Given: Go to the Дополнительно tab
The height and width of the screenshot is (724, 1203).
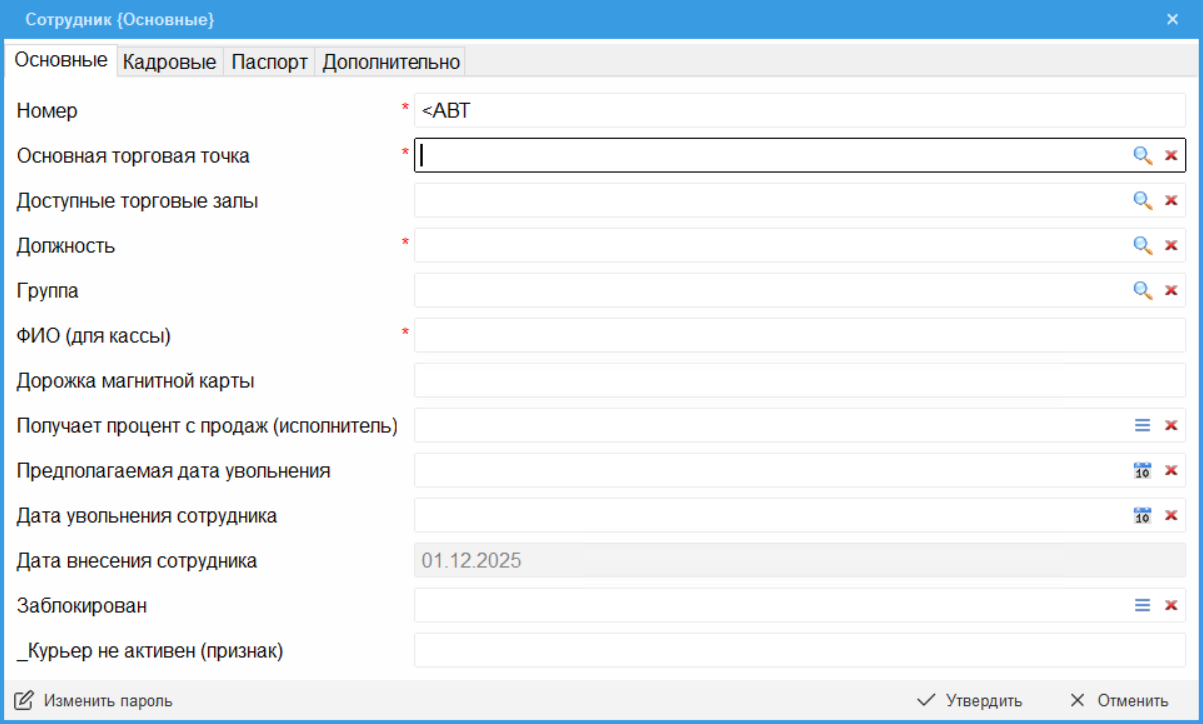Looking at the screenshot, I should [391, 62].
